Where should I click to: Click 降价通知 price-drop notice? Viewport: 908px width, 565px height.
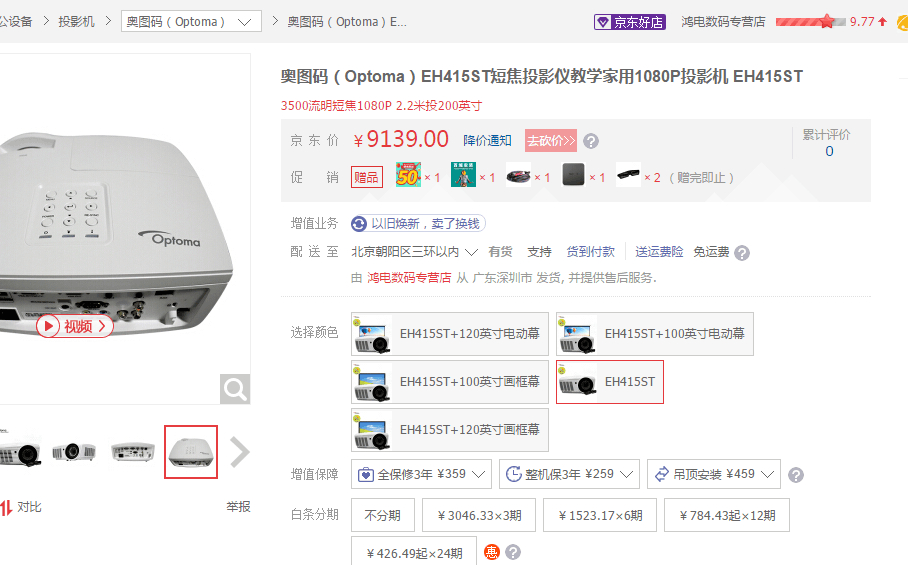click(487, 141)
